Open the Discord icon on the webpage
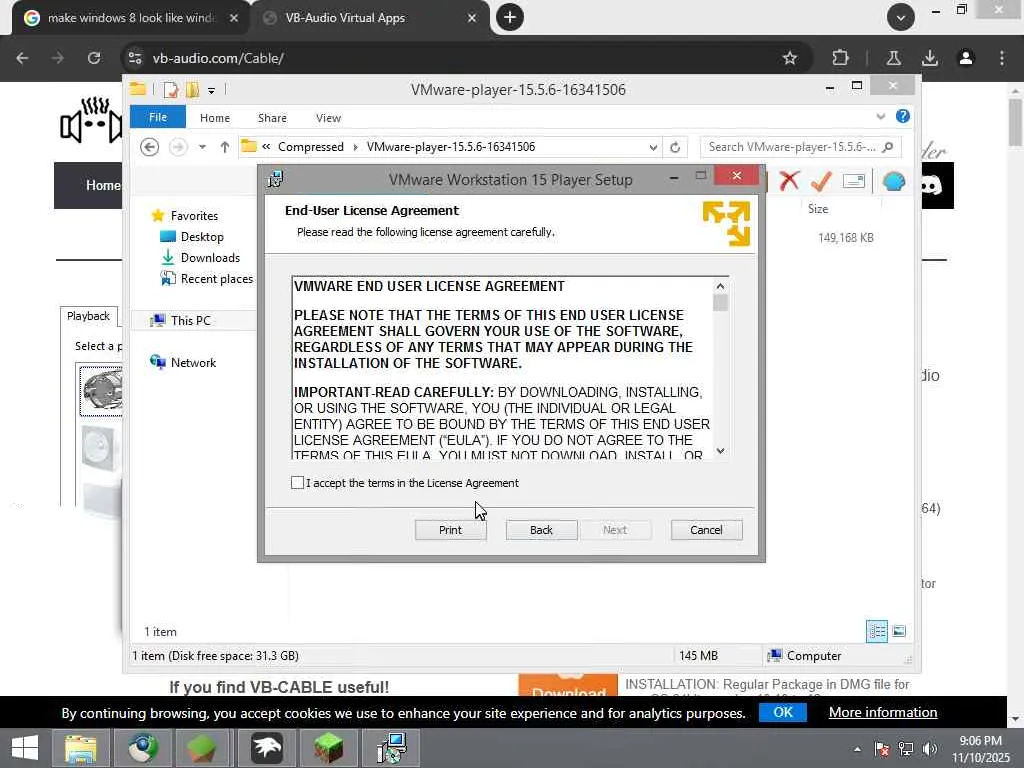The width and height of the screenshot is (1024, 768). coord(931,186)
